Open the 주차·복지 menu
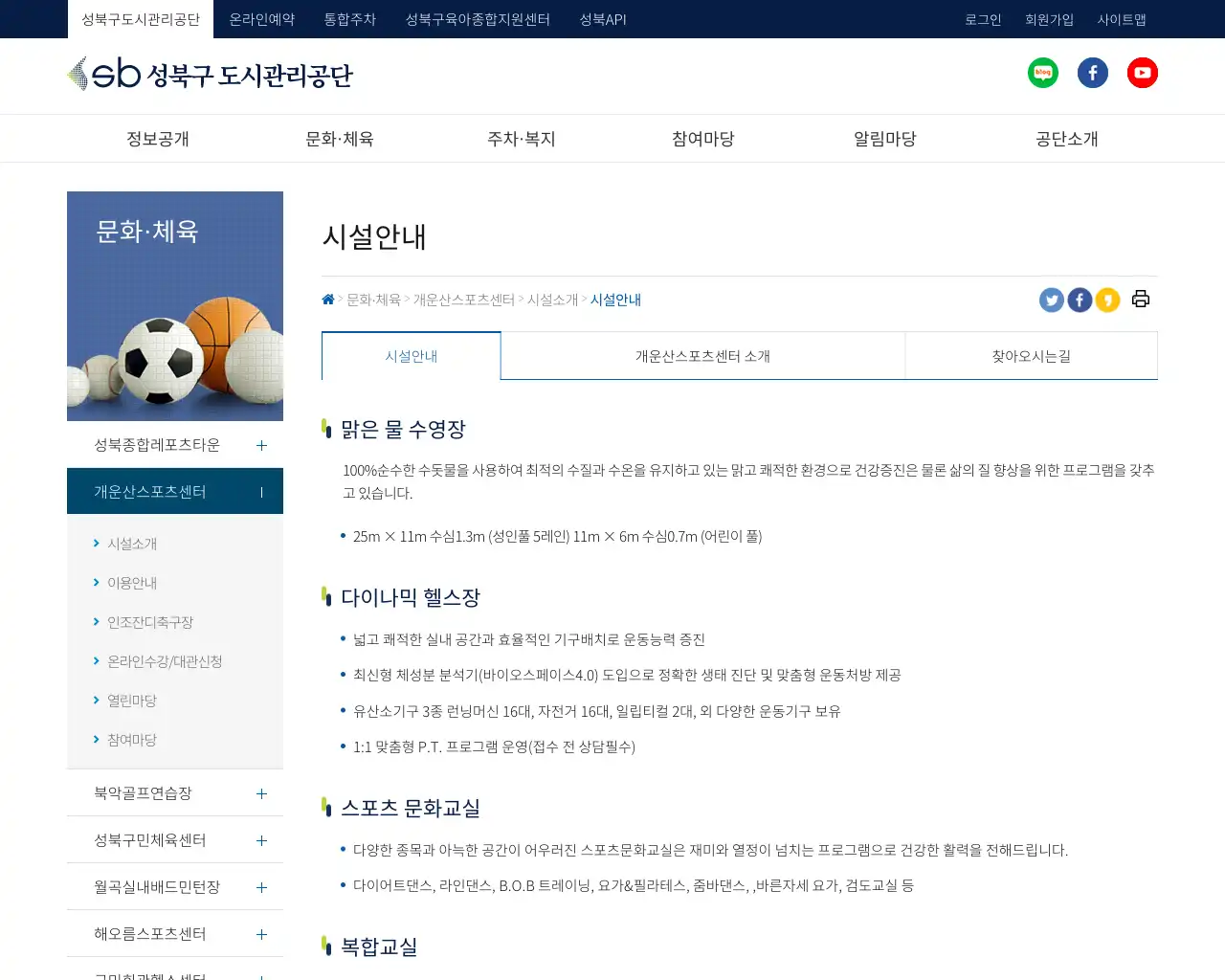The image size is (1225, 980). point(521,138)
